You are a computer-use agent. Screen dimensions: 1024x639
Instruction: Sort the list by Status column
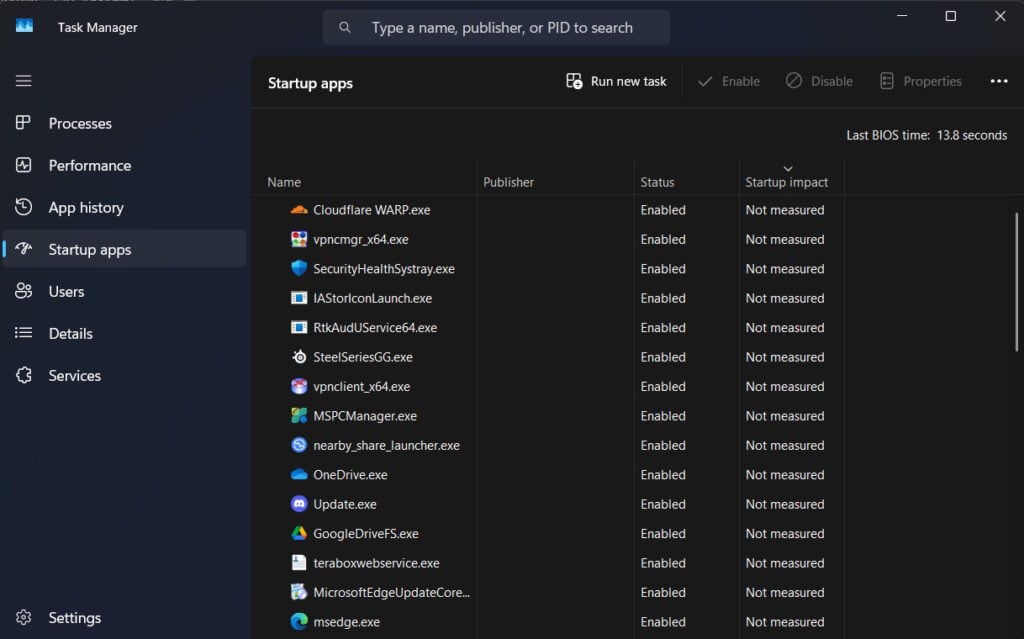click(657, 182)
